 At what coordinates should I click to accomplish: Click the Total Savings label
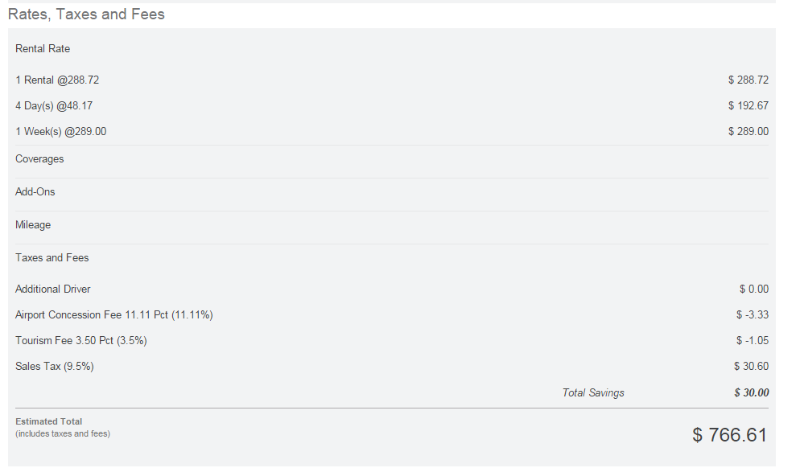point(593,393)
